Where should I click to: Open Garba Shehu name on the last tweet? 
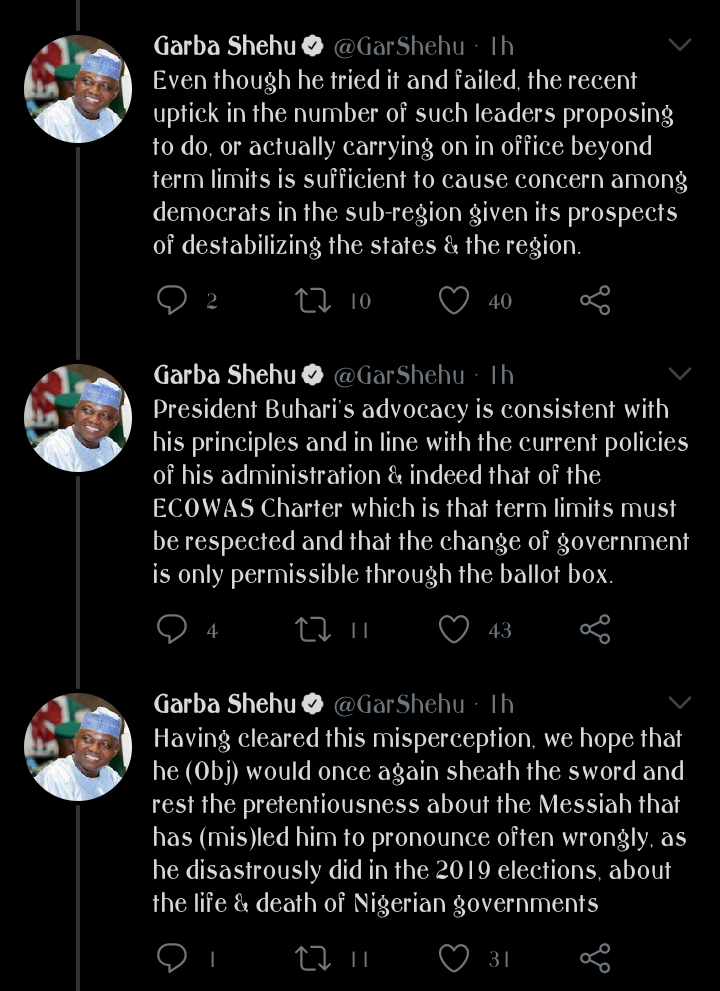[225, 703]
